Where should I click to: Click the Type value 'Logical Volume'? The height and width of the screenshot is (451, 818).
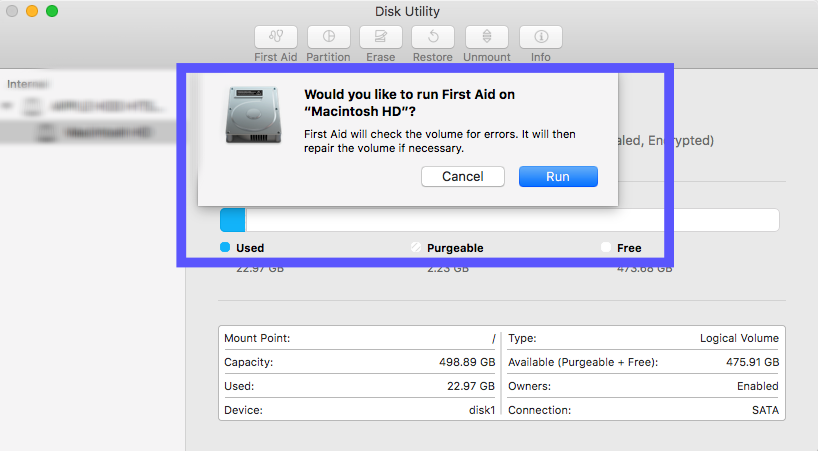739,338
